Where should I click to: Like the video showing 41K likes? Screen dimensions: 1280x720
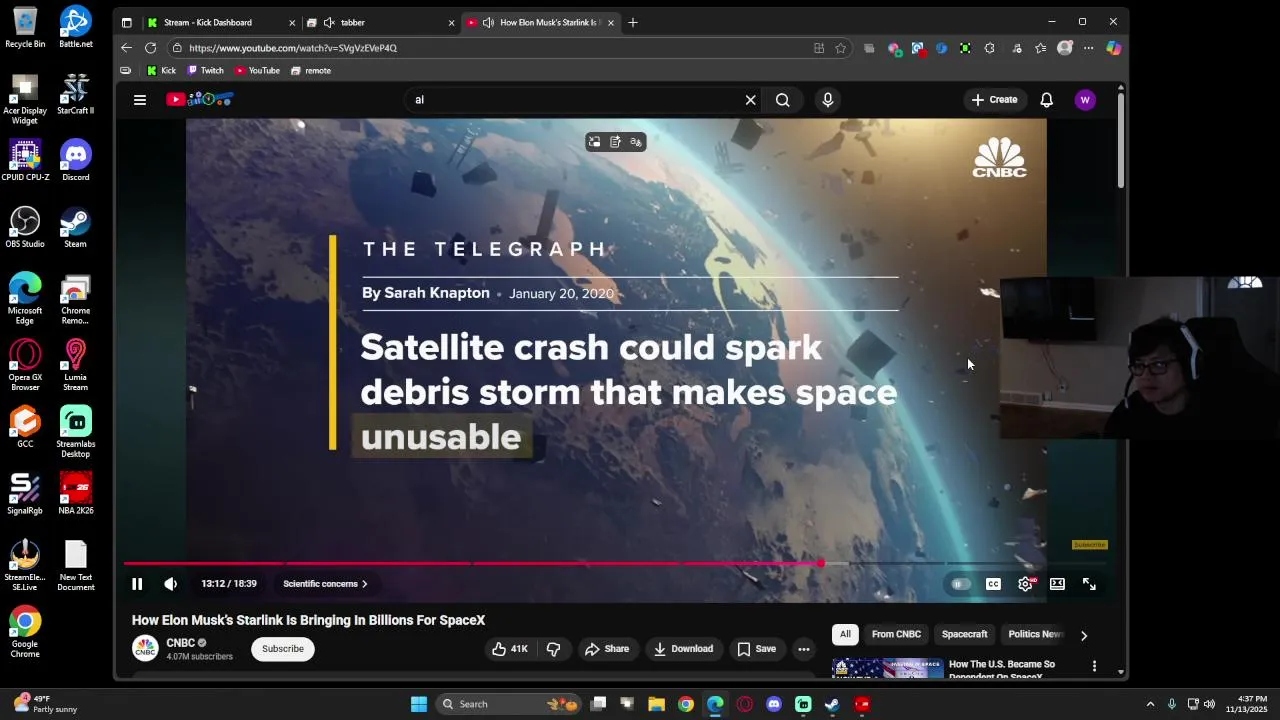[x=509, y=649]
